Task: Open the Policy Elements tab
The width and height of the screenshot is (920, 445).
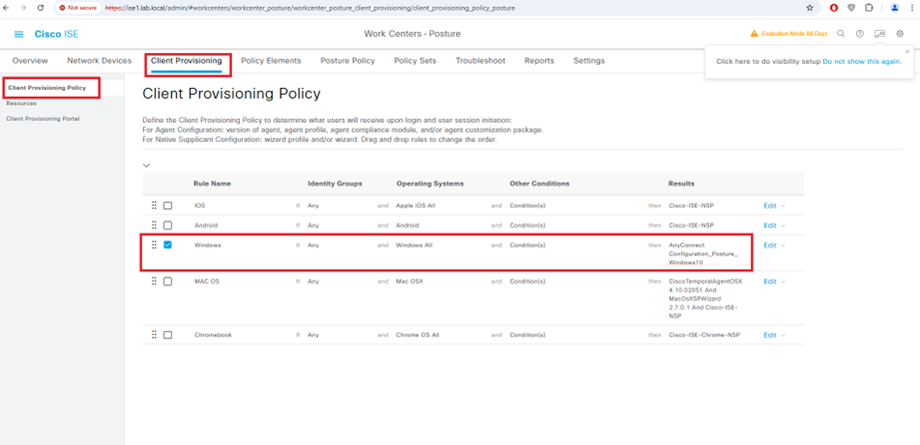Action: 271,61
